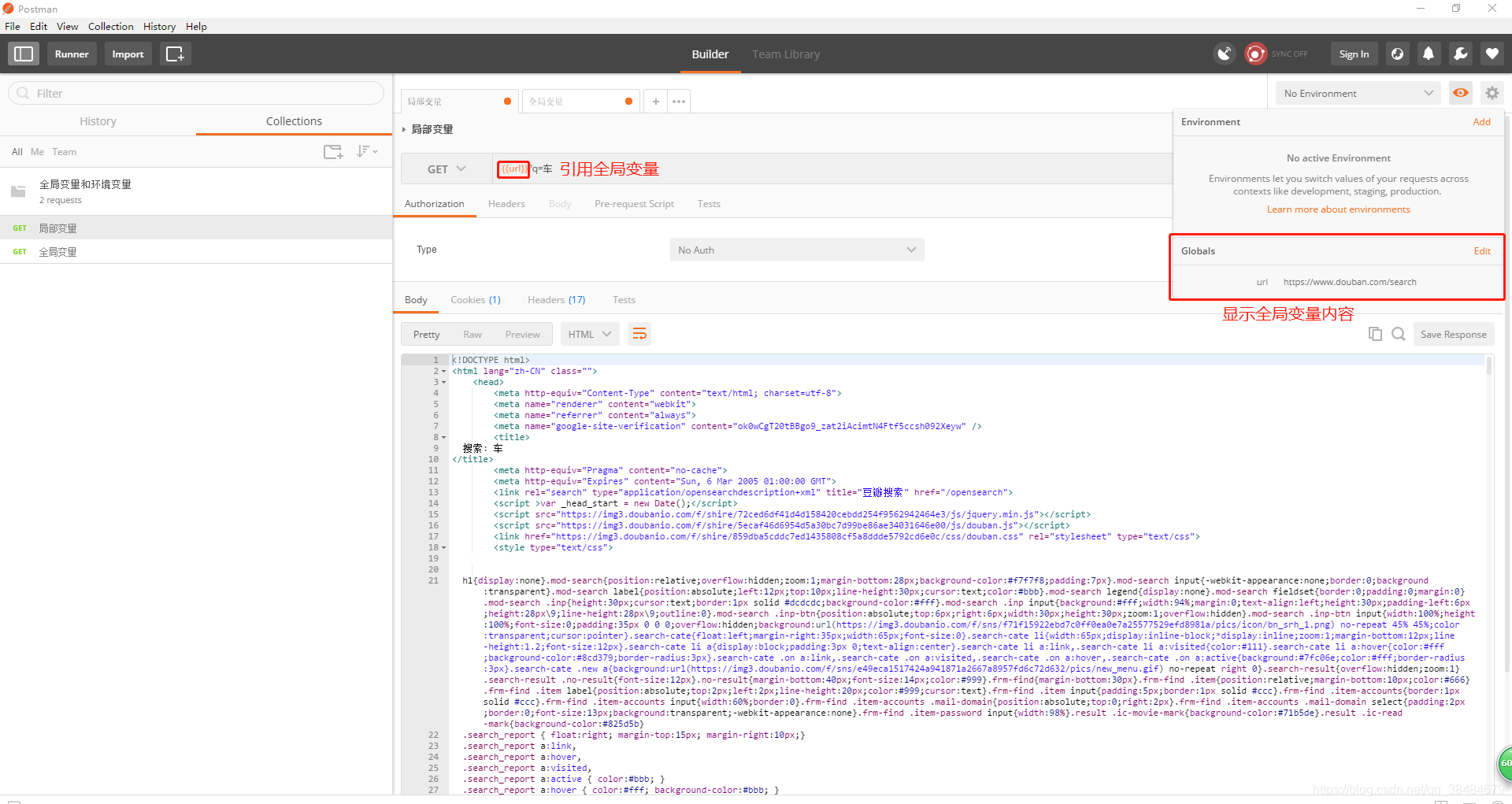The height and width of the screenshot is (804, 1512).
Task: Open the GET method dropdown
Action: coord(447,169)
